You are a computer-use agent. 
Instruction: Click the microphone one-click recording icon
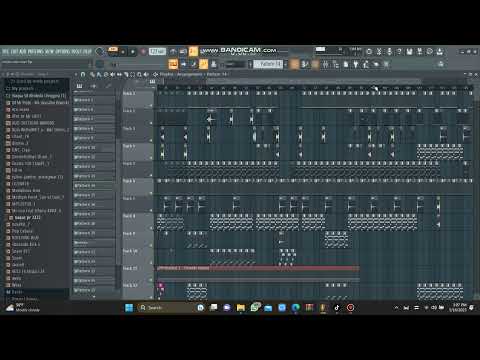click(389, 52)
